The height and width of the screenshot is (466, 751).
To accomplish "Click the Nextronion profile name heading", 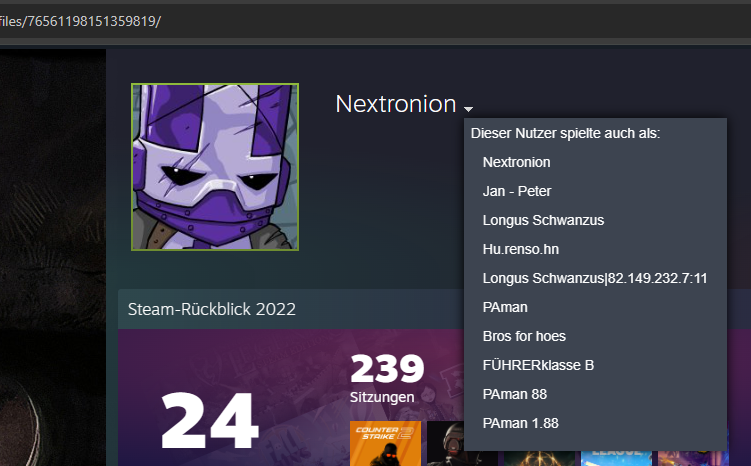I will [x=396, y=104].
